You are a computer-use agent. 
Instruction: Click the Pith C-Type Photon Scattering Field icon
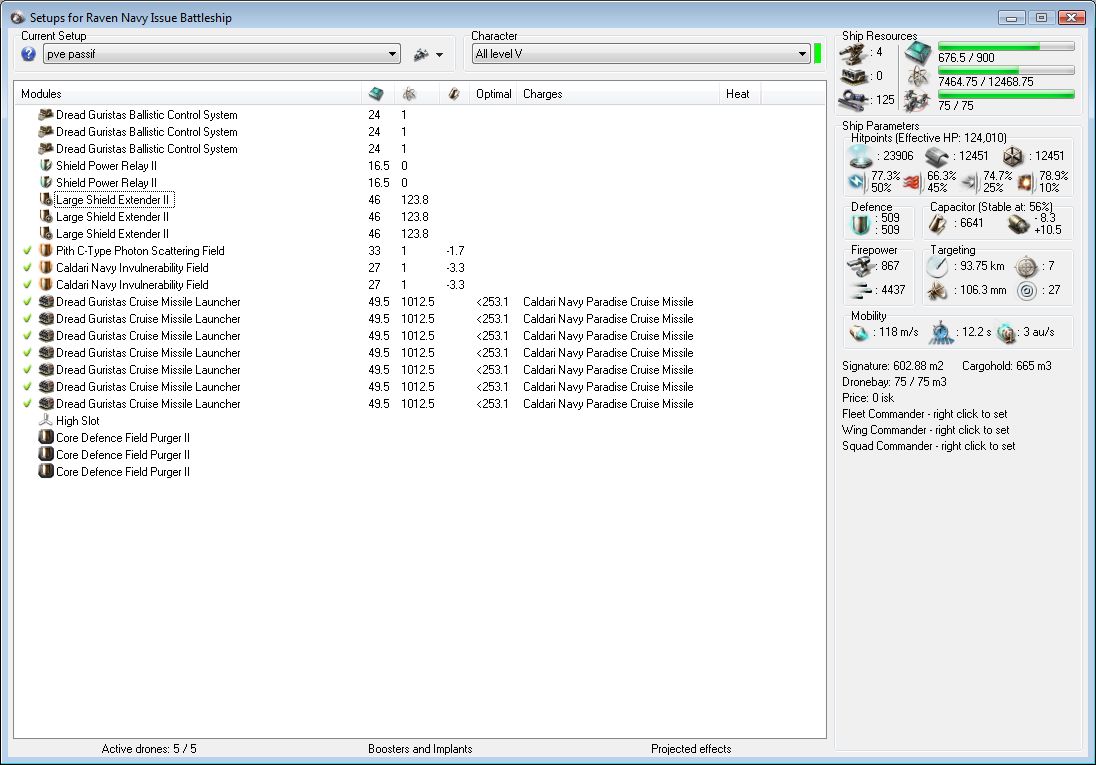pos(46,250)
